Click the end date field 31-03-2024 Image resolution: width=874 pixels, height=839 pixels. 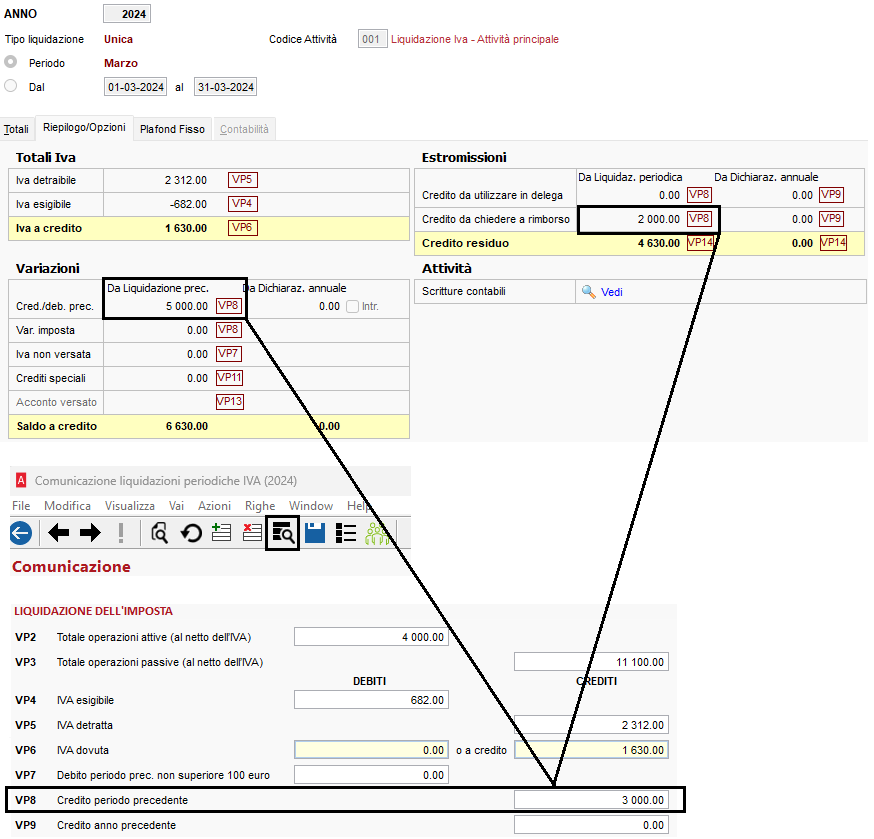tap(225, 87)
